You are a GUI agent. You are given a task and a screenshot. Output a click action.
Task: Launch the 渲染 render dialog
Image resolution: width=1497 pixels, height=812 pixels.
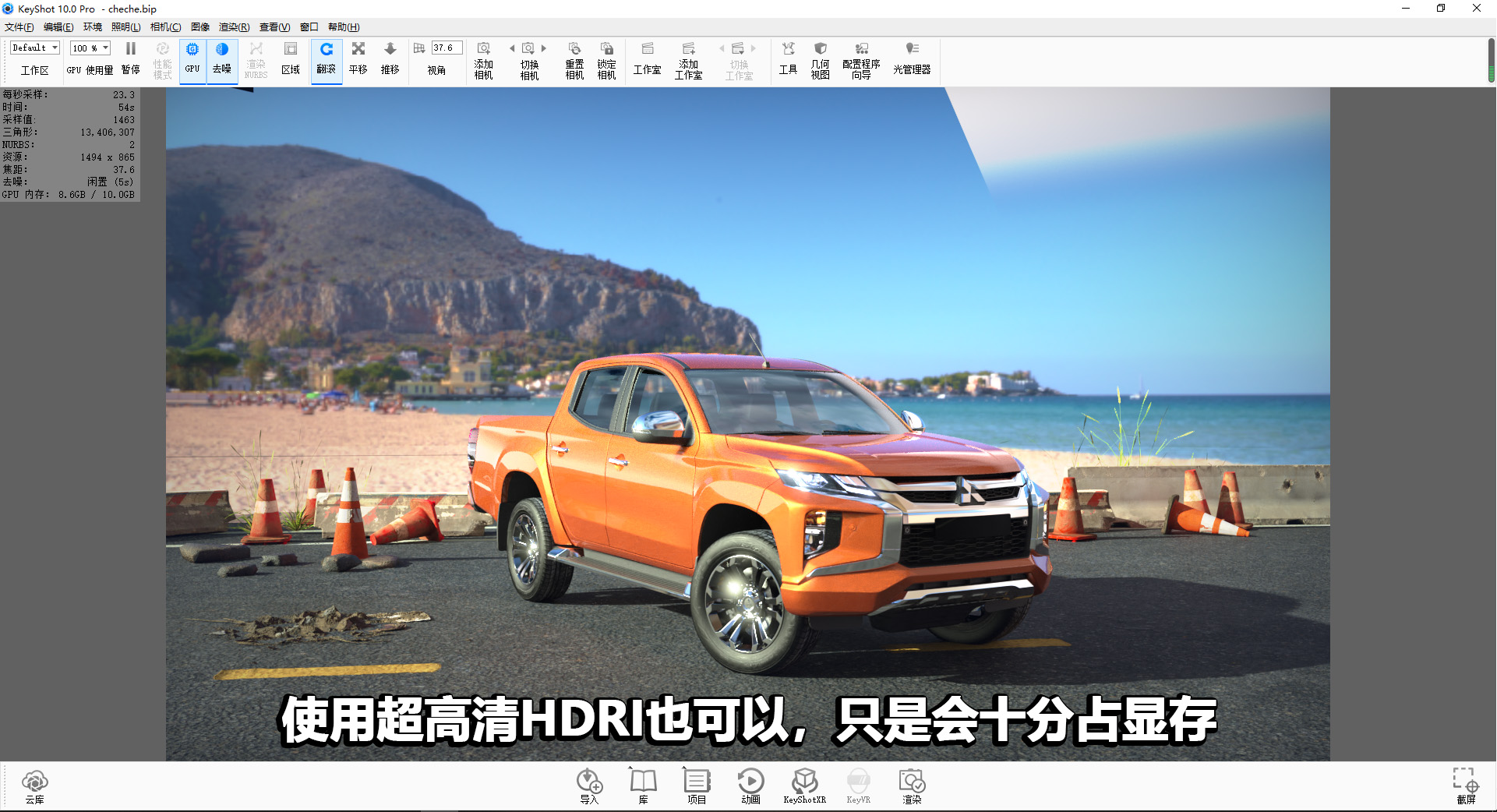click(911, 786)
